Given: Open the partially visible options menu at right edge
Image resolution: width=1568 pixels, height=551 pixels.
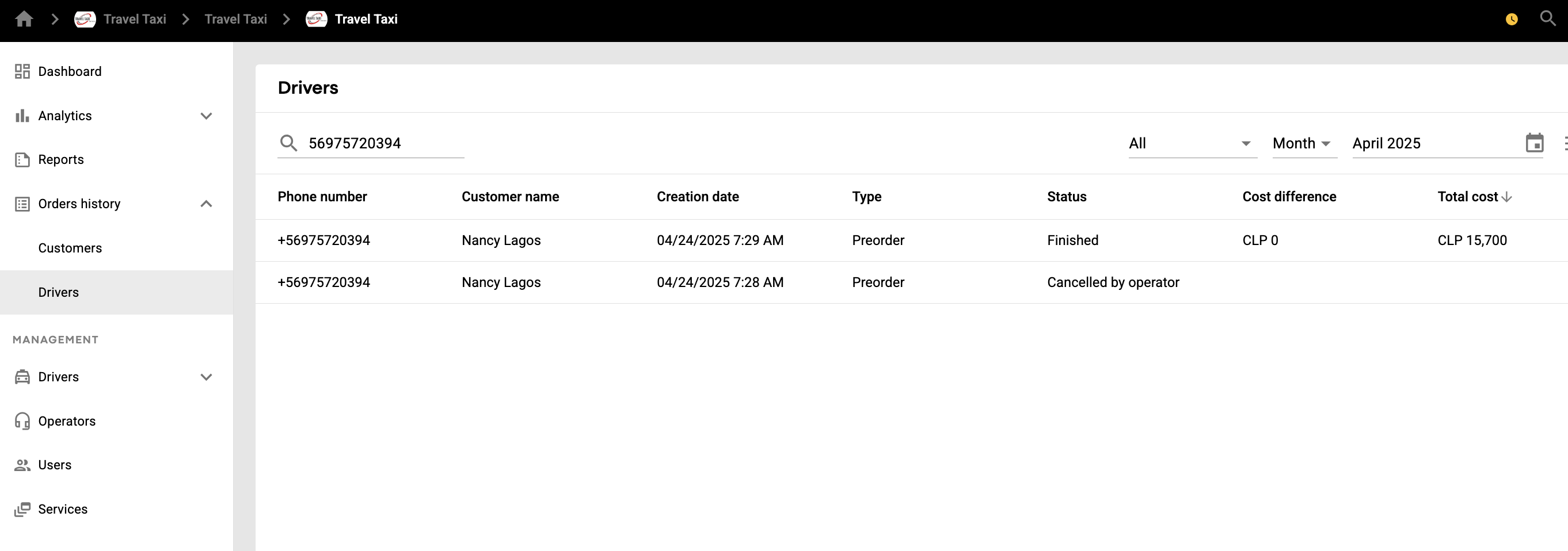Looking at the screenshot, I should 1565,143.
